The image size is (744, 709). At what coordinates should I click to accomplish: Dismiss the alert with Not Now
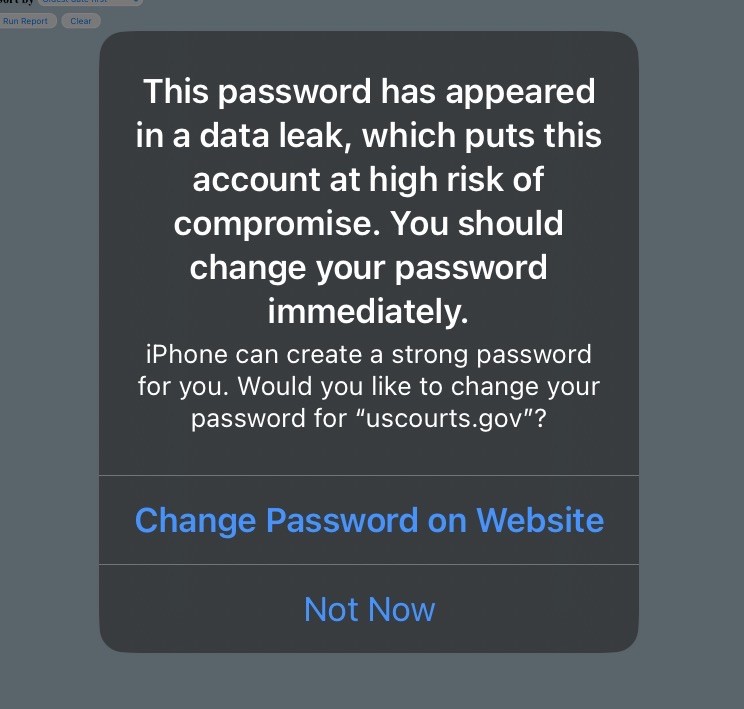pyautogui.click(x=369, y=609)
